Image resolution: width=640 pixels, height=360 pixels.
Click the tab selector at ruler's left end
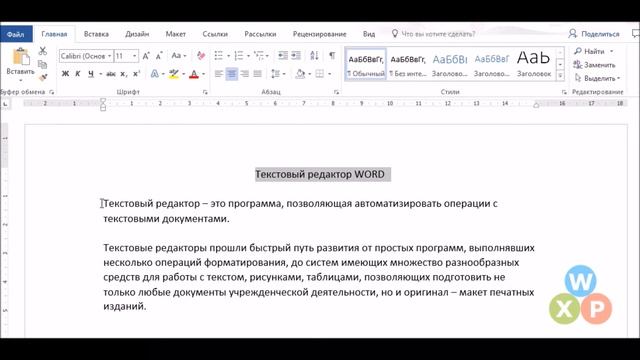tap(5, 104)
